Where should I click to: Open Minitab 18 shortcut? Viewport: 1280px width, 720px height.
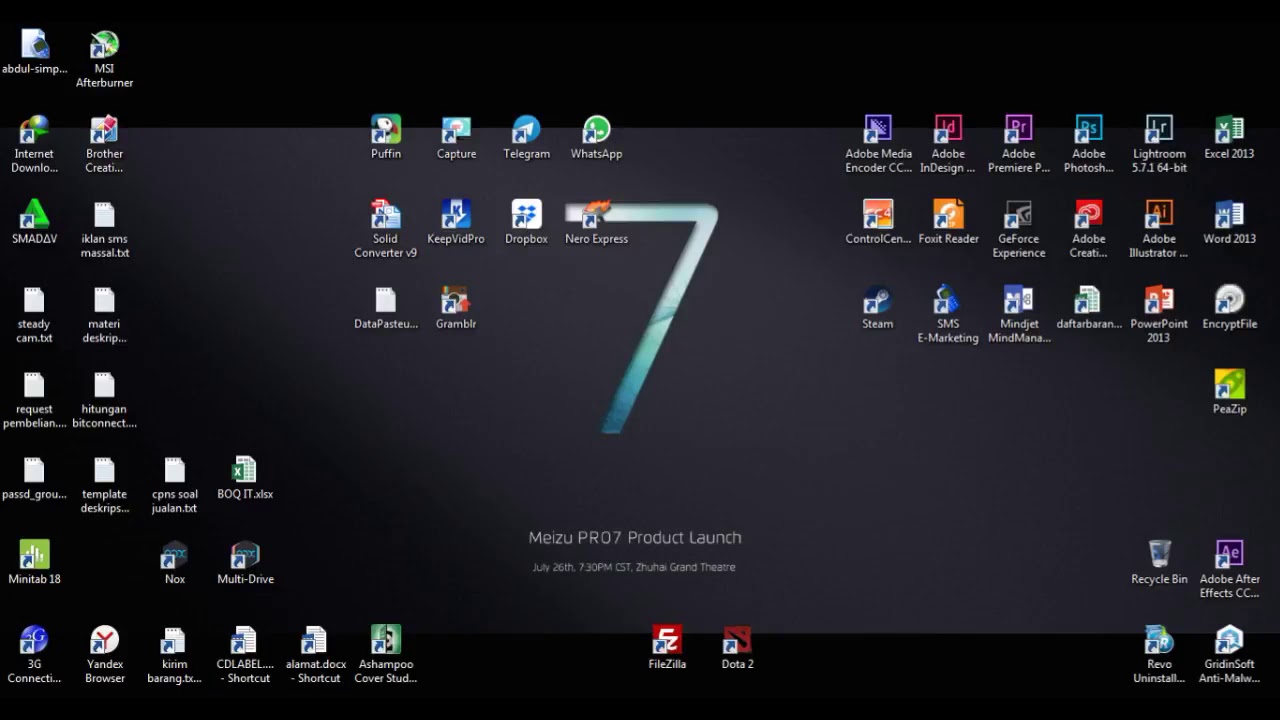tap(34, 555)
